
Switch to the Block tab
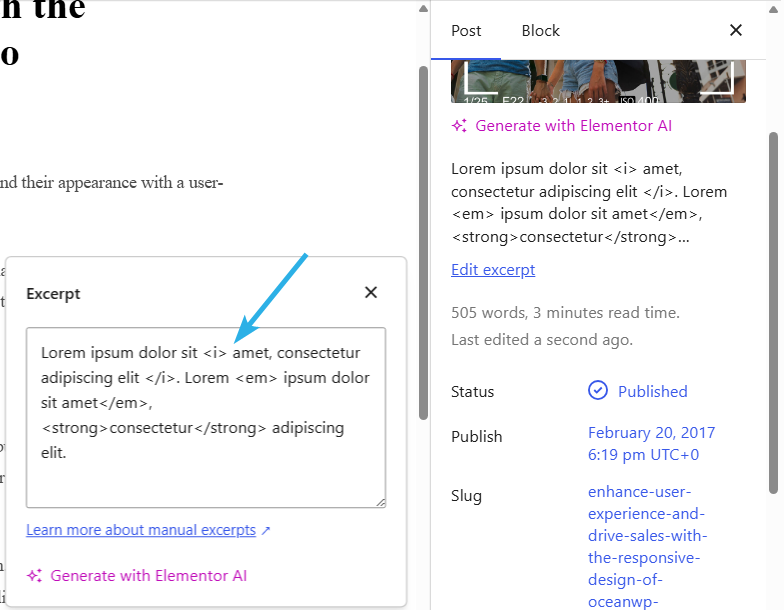click(x=540, y=31)
